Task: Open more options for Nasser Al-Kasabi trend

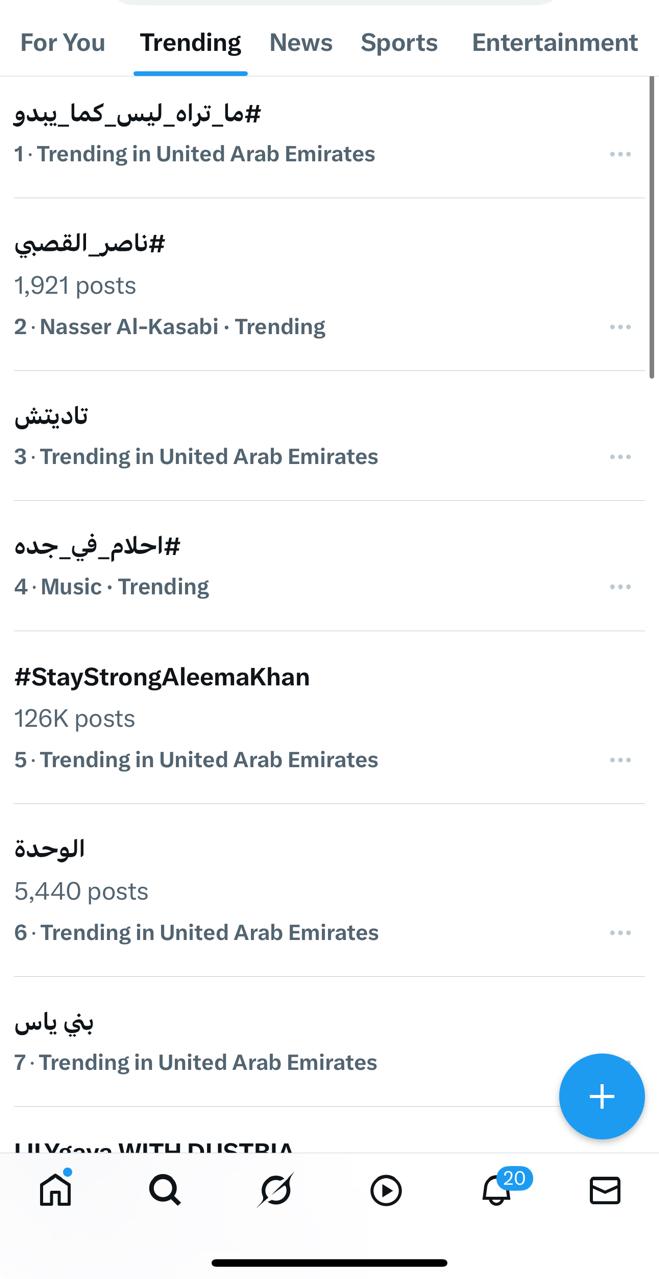Action: (x=620, y=326)
